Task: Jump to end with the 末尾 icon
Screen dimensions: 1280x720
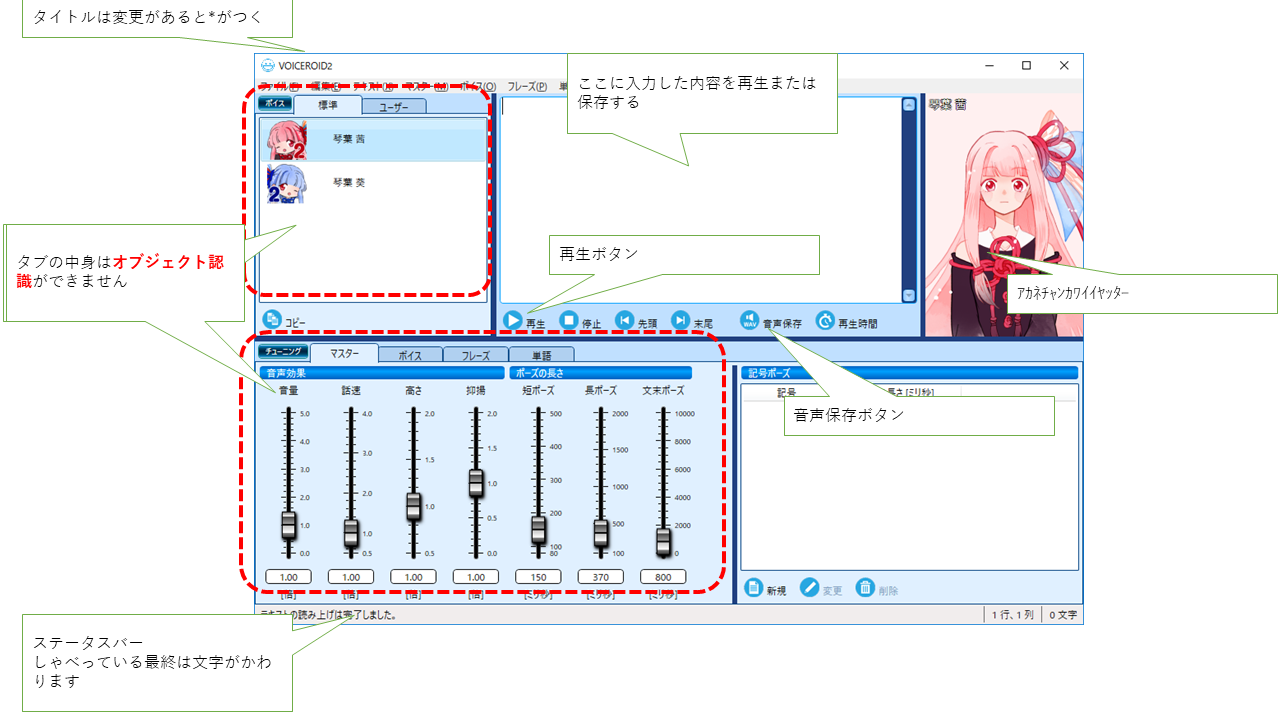Action: [x=680, y=321]
